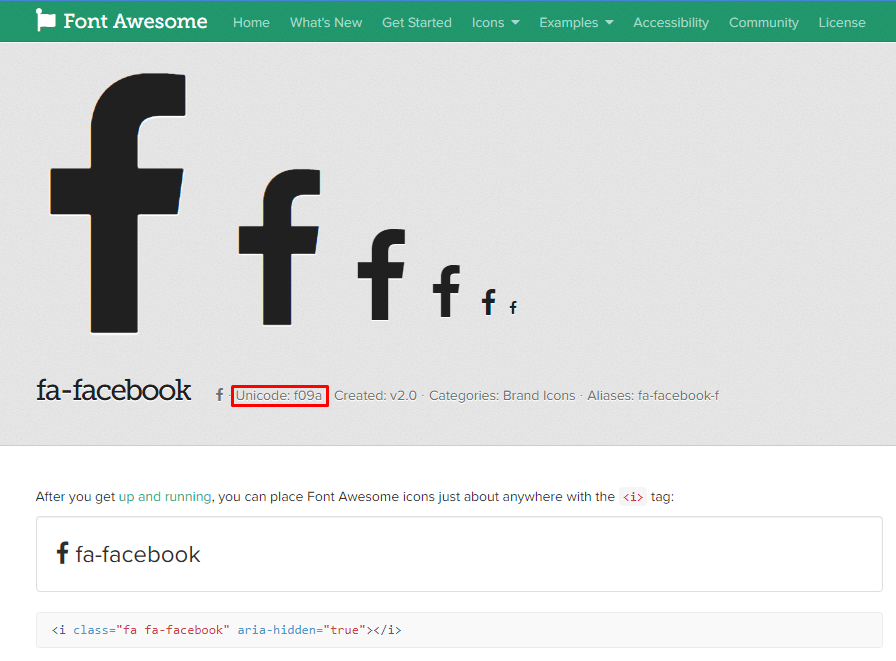
Task: Expand the Examples dropdown menu
Action: (x=576, y=22)
